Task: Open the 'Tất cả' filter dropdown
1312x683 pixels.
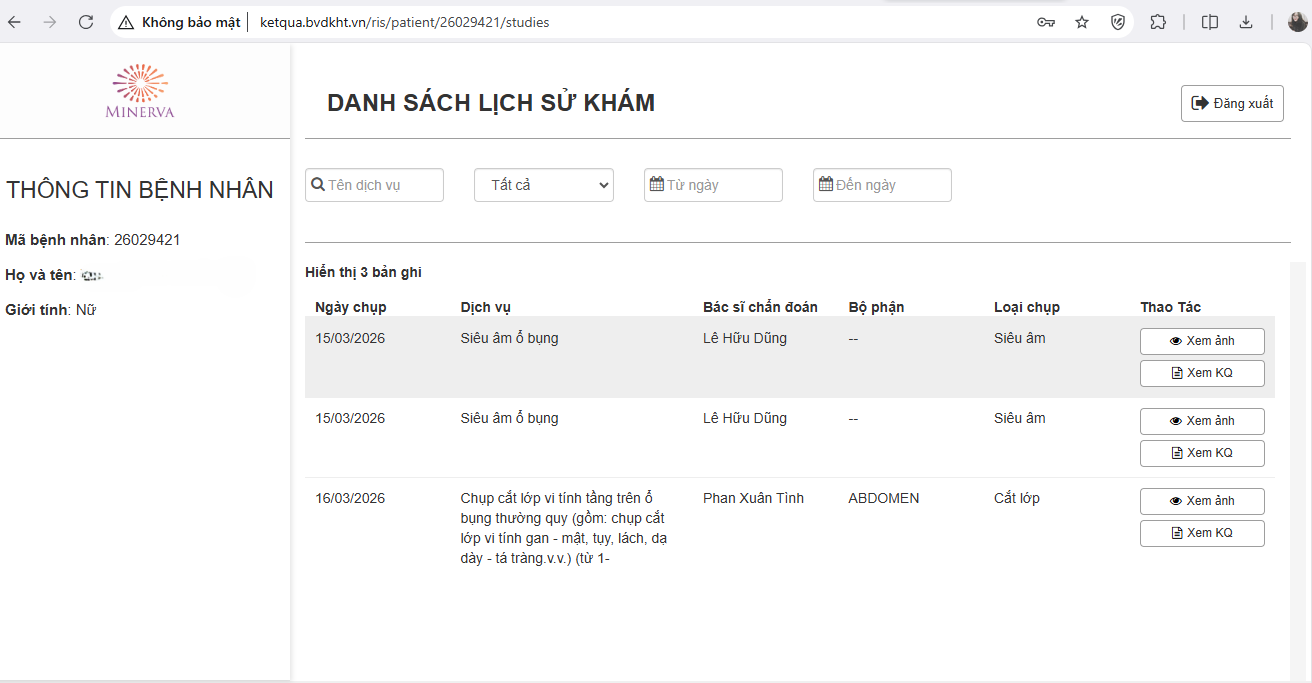Action: pos(544,185)
